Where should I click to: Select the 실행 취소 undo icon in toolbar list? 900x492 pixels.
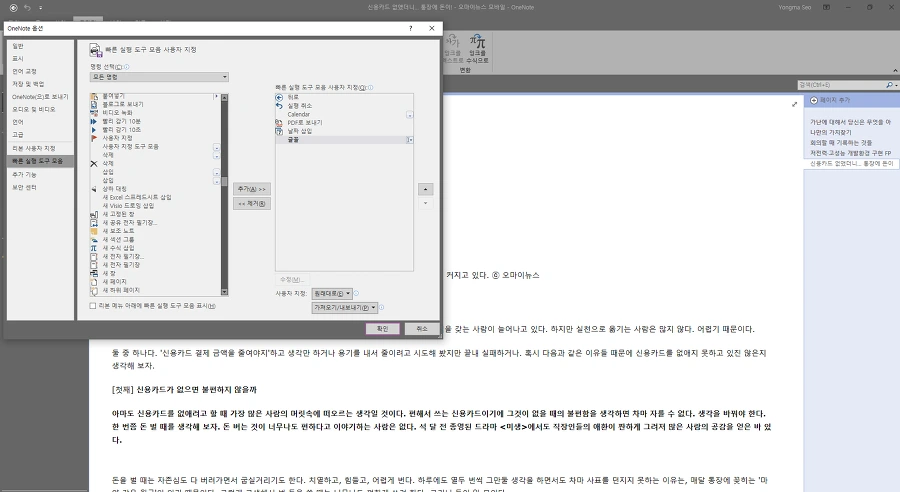click(280, 106)
